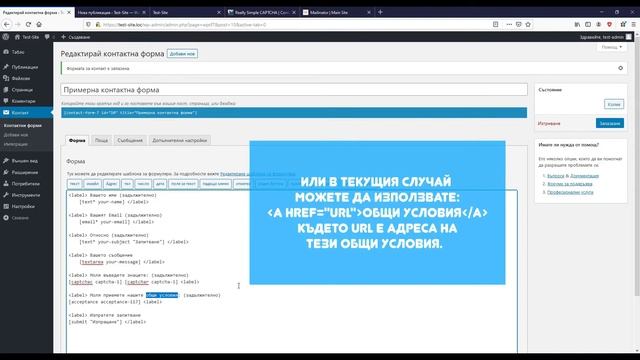Switch to the Съобщения tab

click(130, 140)
